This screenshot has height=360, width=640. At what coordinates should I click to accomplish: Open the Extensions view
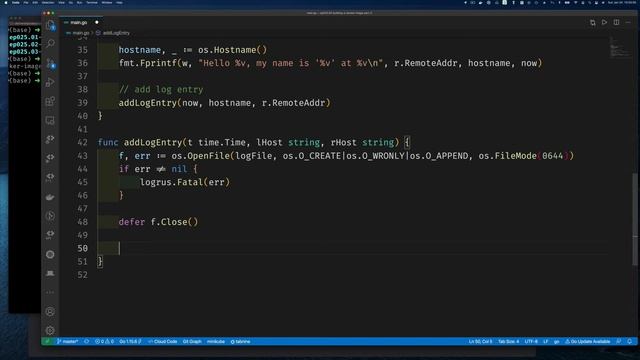tap(50, 101)
